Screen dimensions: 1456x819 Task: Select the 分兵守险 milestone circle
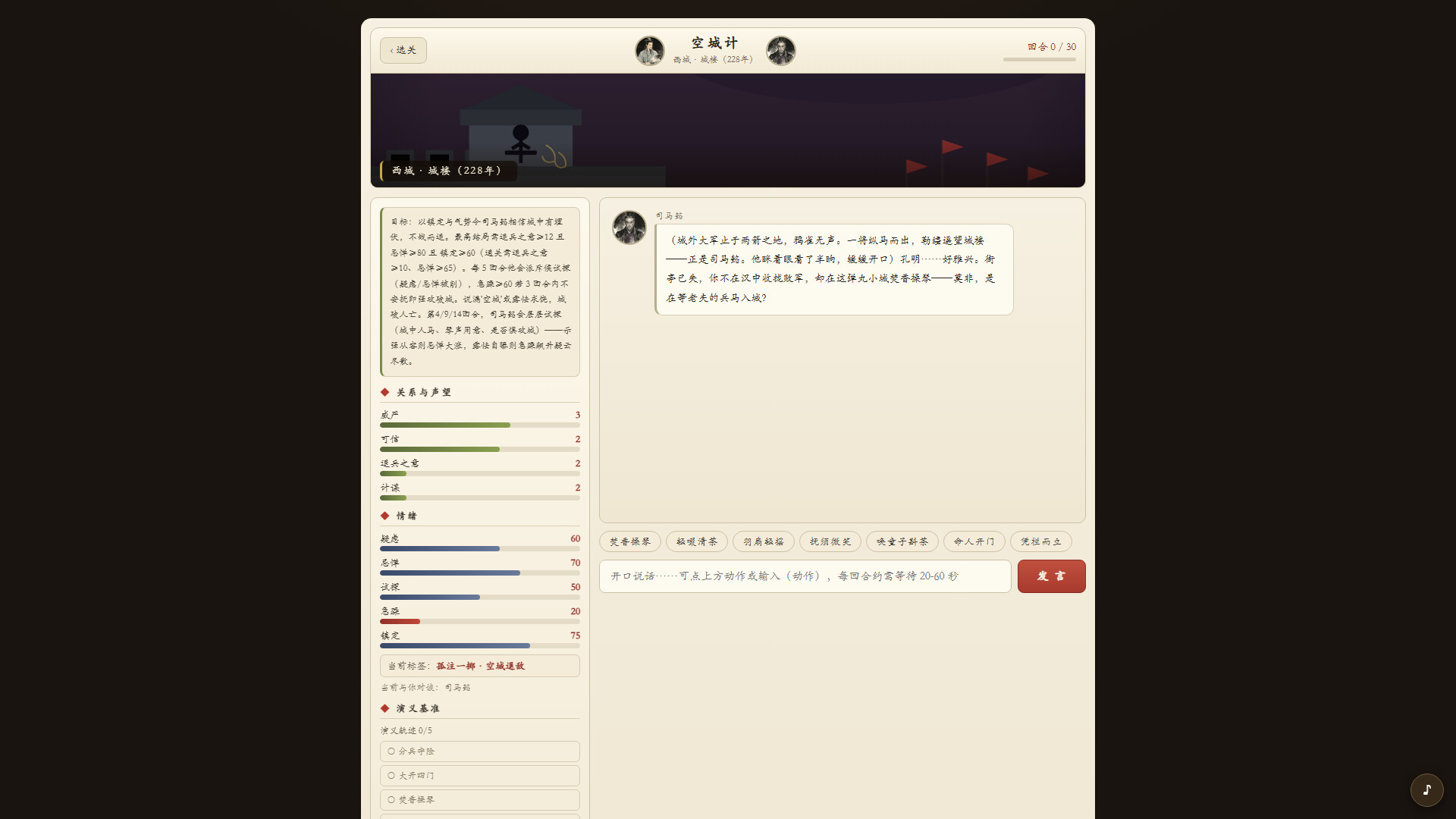point(391,752)
